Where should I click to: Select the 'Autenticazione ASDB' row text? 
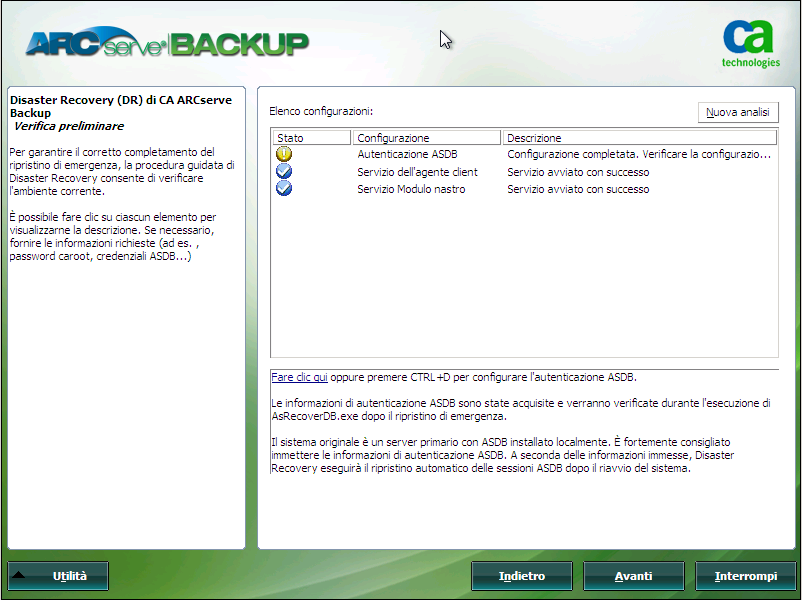click(x=407, y=154)
